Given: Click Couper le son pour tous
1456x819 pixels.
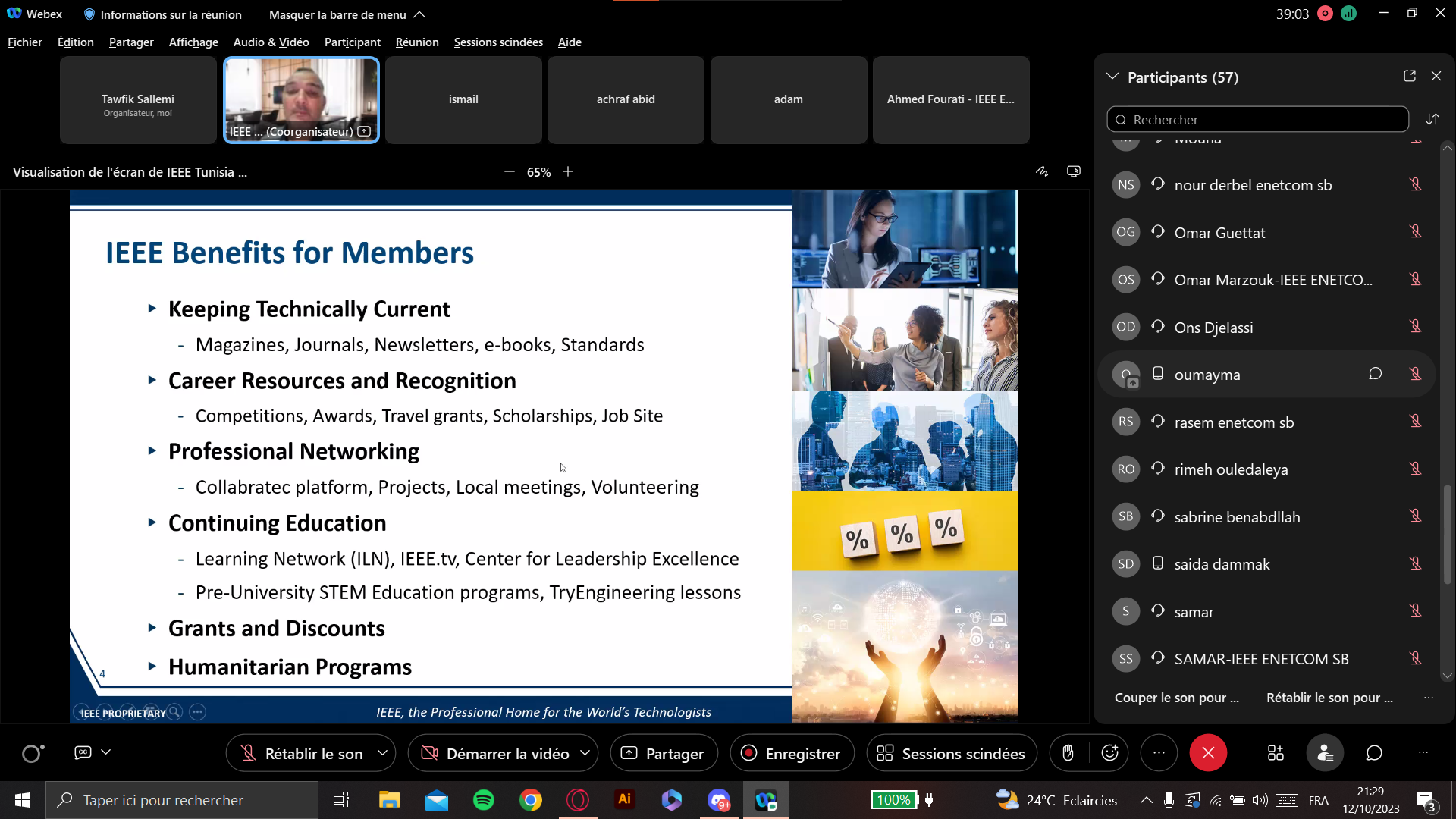Looking at the screenshot, I should coord(1176,698).
